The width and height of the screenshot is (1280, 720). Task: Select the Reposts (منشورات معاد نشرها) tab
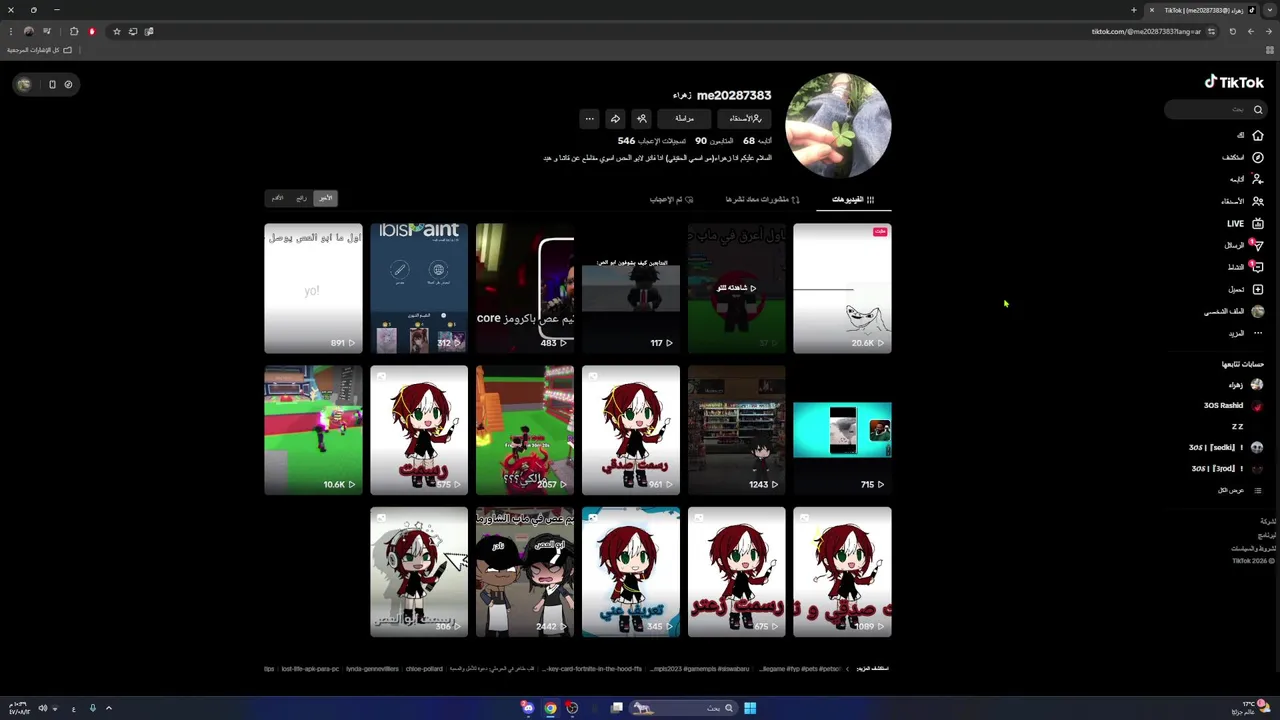click(x=762, y=199)
